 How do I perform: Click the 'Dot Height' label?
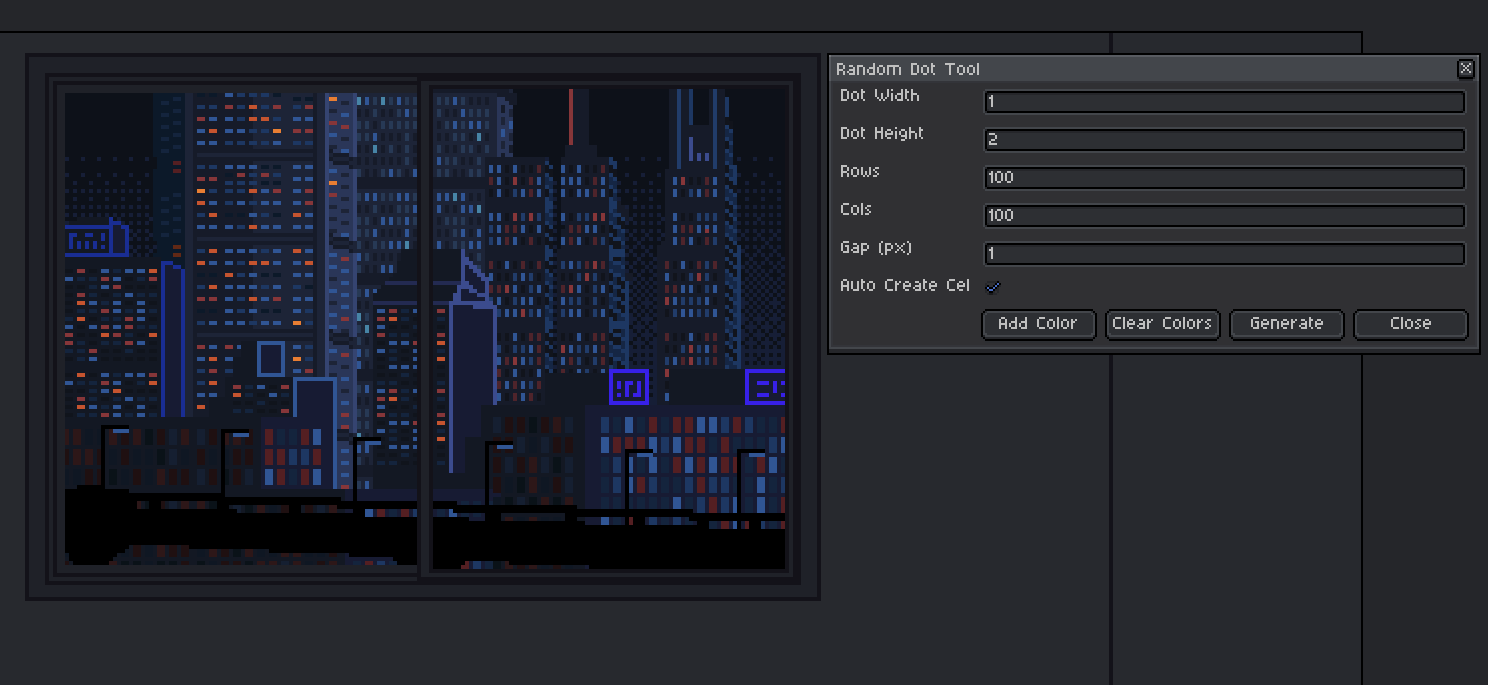tap(882, 134)
